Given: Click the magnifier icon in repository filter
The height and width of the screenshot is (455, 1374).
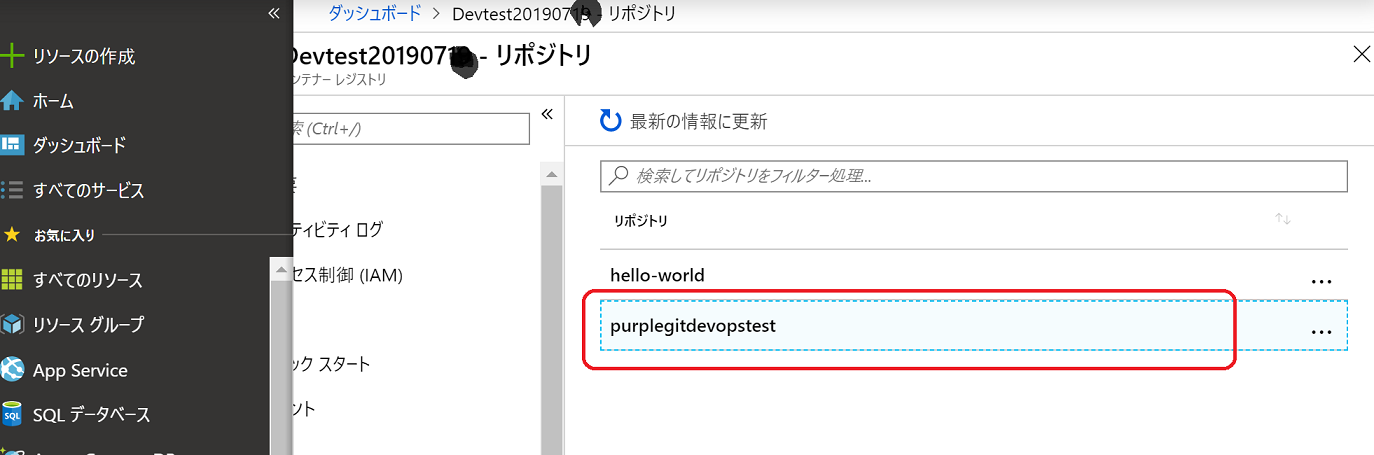Looking at the screenshot, I should [x=619, y=176].
